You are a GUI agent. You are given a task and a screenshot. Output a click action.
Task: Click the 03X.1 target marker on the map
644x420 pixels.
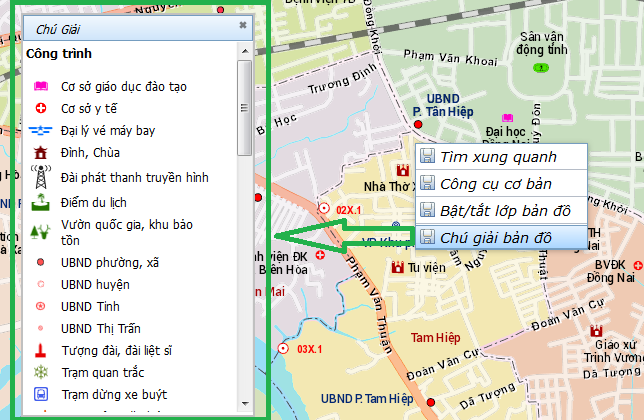[x=283, y=349]
